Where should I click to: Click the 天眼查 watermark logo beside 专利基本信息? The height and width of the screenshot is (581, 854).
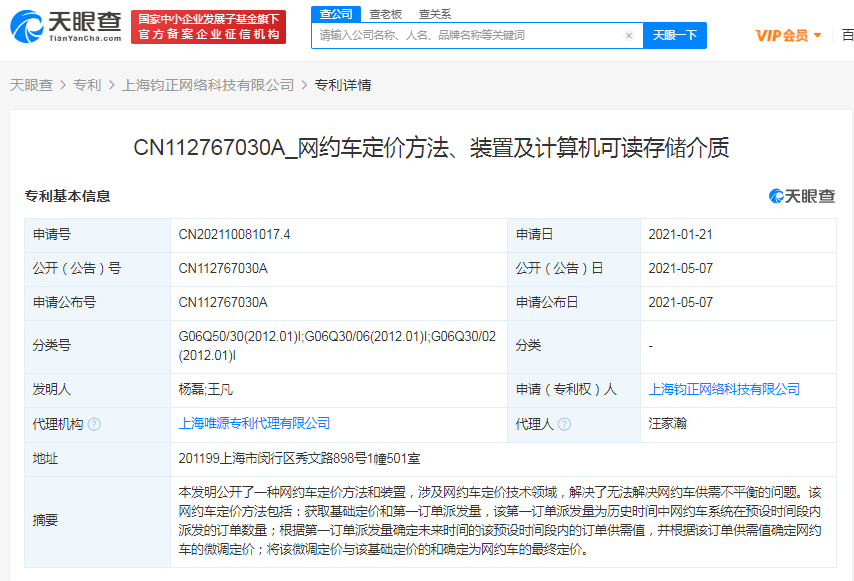pos(801,196)
